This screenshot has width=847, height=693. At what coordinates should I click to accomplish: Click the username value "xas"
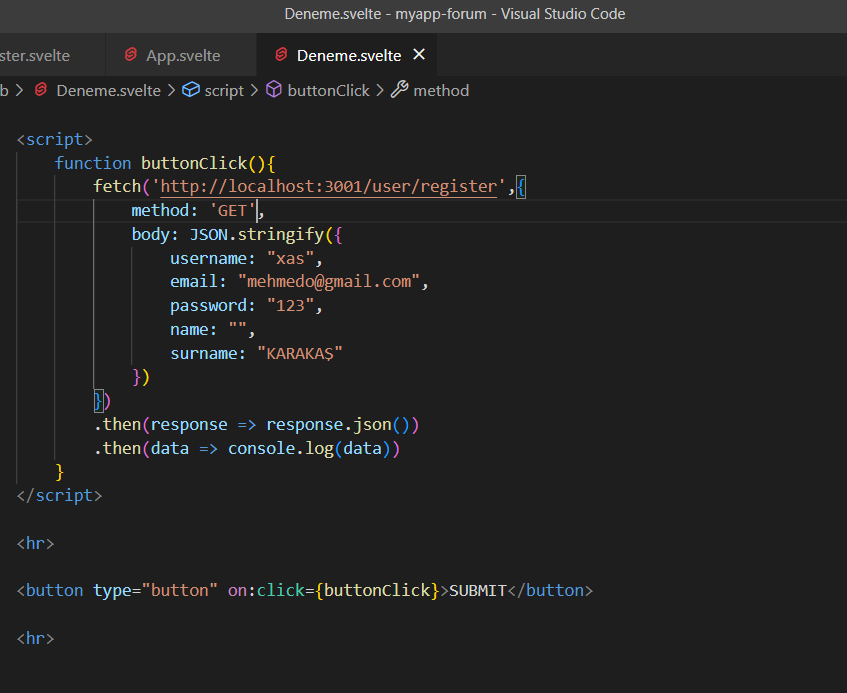pos(291,258)
